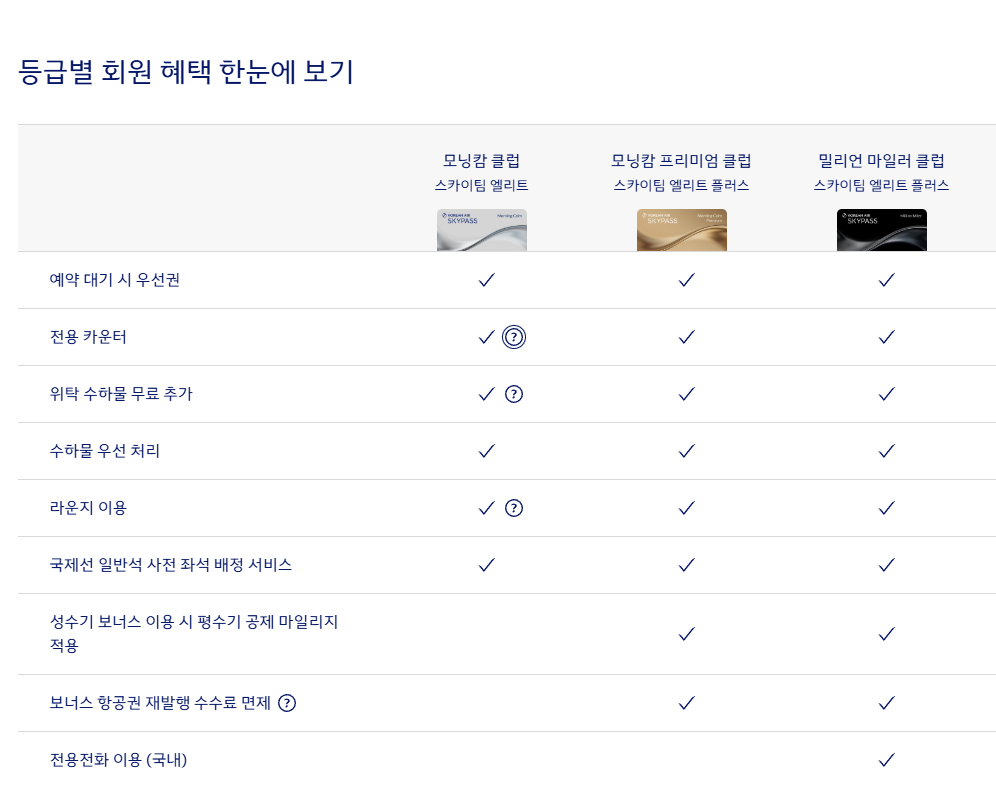Click Million Miler checkmark for 전용전화 이용
This screenshot has width=996, height=788.
point(886,760)
